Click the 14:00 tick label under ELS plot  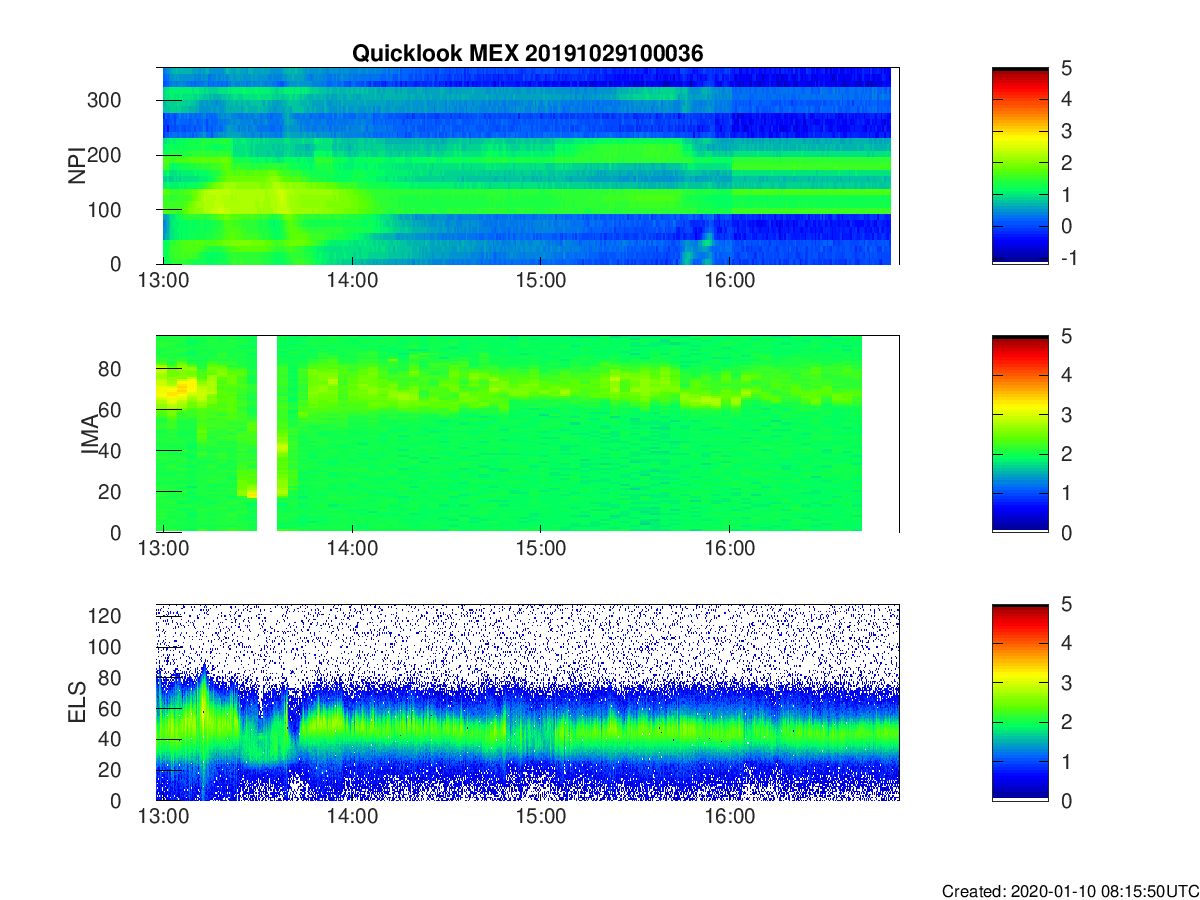352,818
